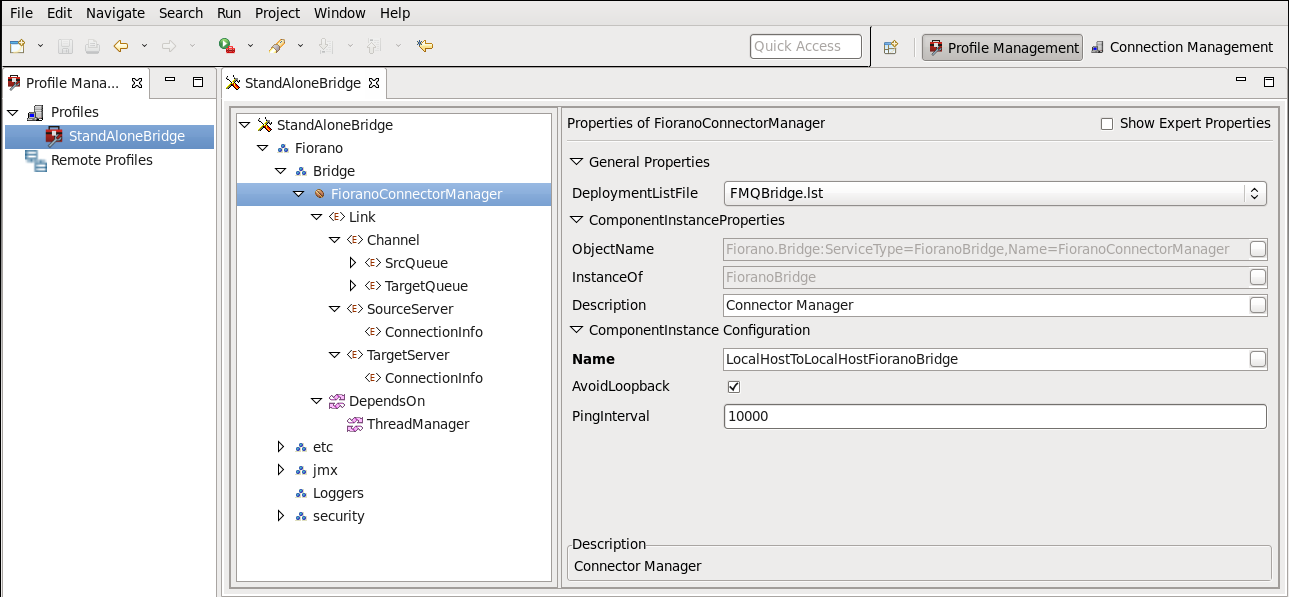Collapse the Link tree node
Image resolution: width=1289 pixels, height=597 pixels.
click(317, 217)
